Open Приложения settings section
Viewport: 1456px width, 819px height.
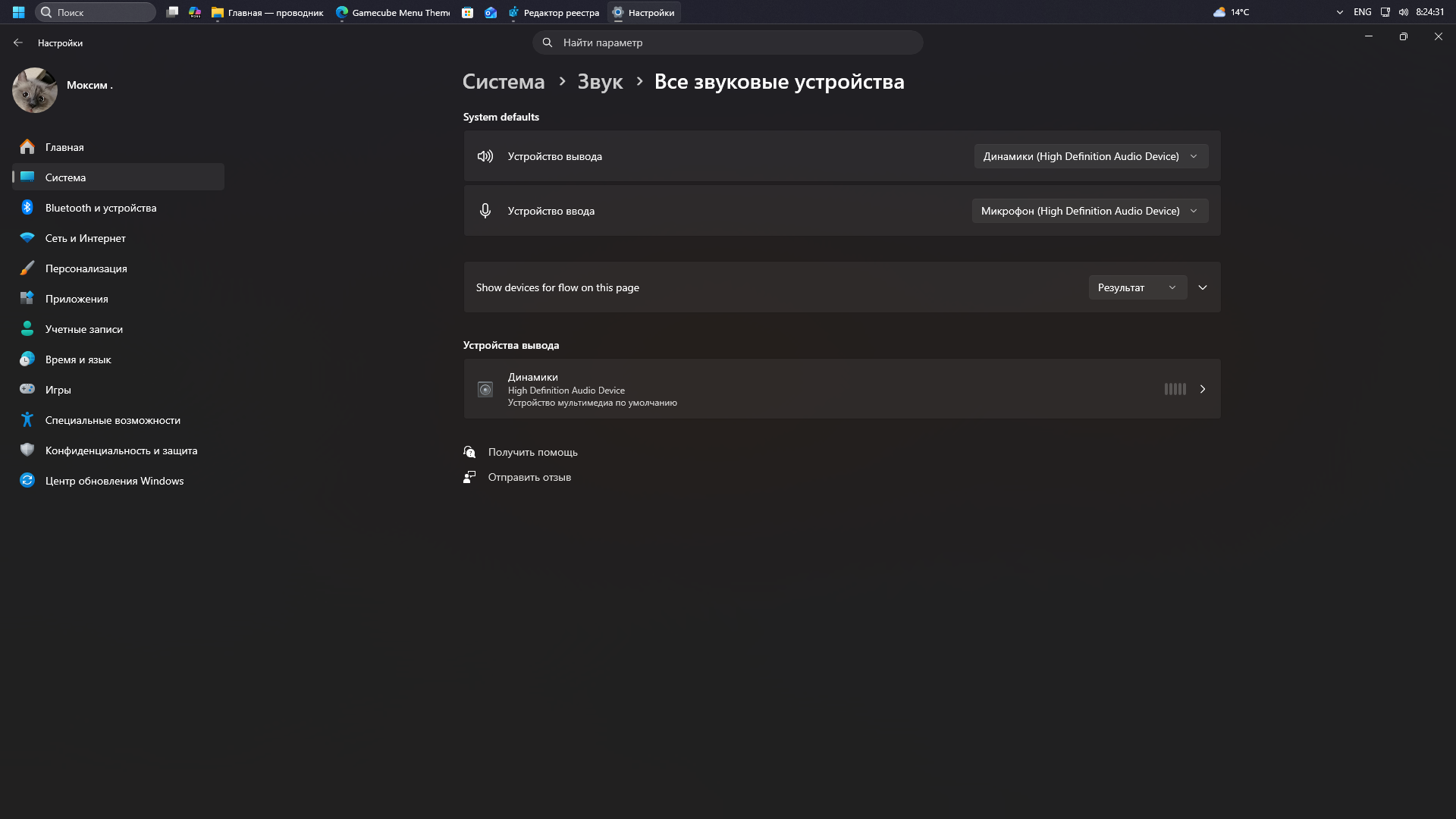118,299
